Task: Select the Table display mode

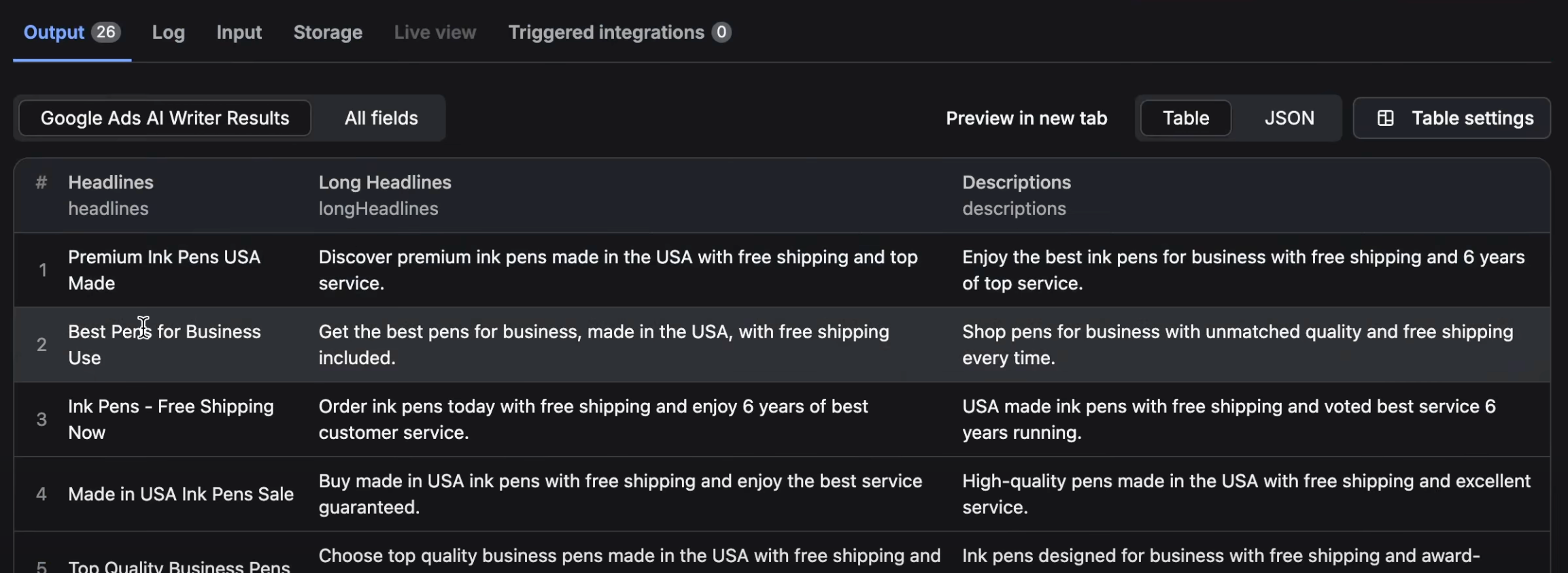Action: click(1185, 118)
